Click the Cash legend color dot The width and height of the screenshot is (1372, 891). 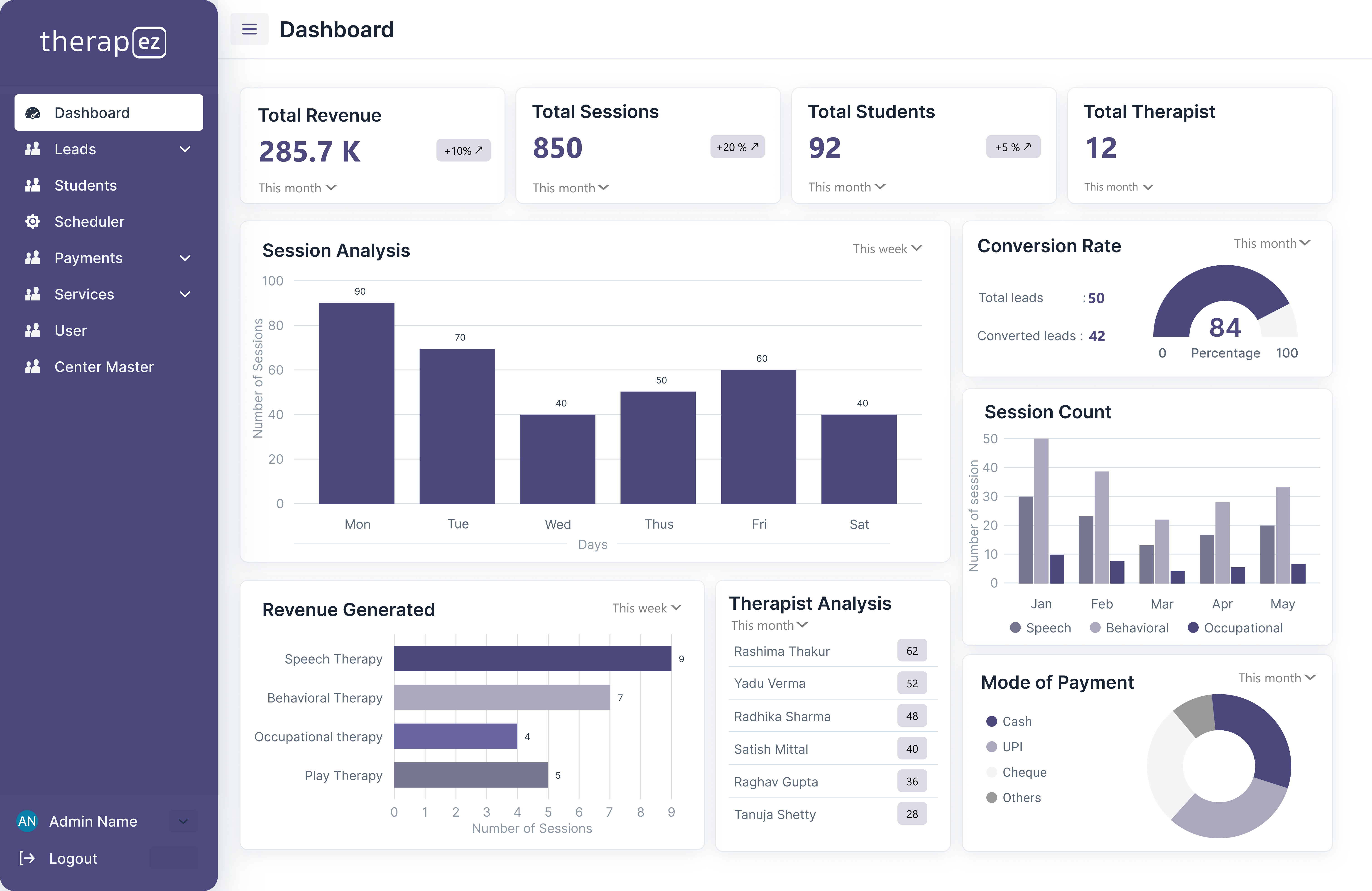click(992, 721)
